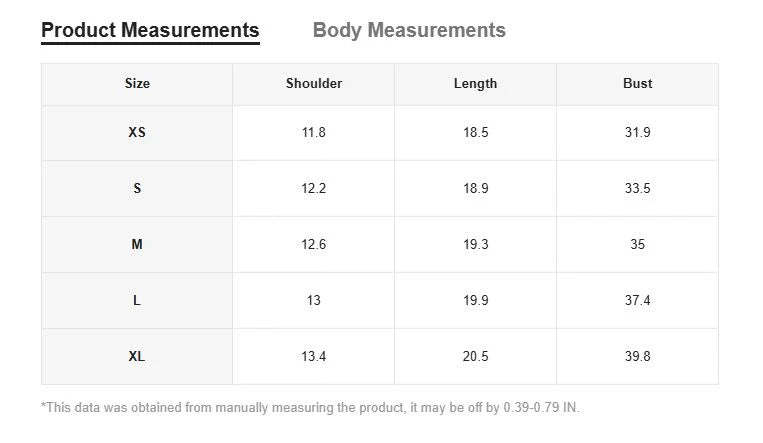
Task: Open the Body Measurements tab
Action: (x=409, y=30)
